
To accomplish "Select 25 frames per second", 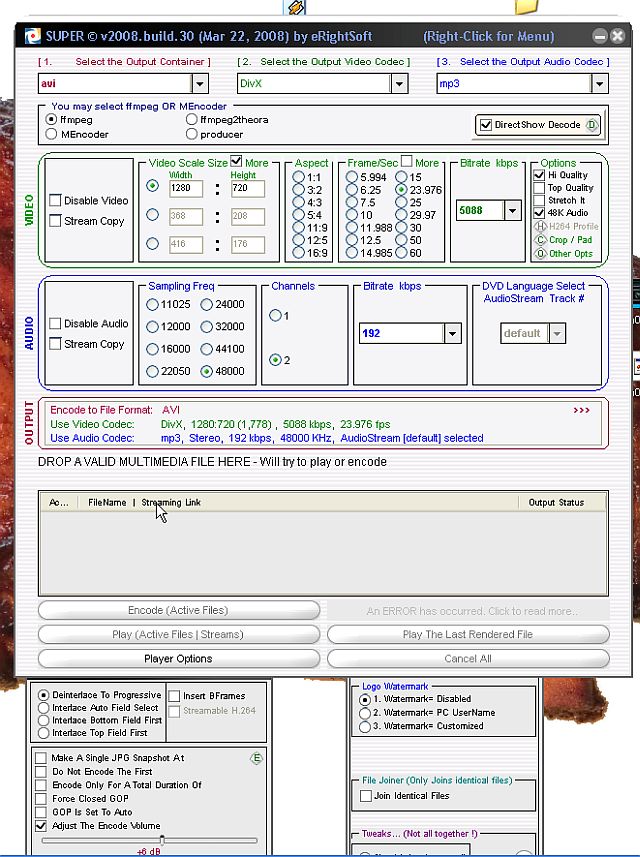I will click(x=402, y=202).
